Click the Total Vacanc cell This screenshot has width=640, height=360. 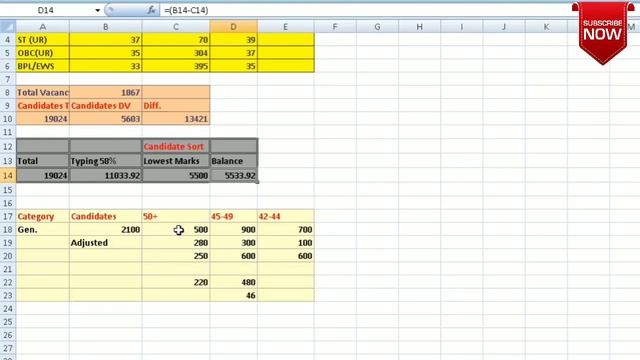tap(42, 93)
